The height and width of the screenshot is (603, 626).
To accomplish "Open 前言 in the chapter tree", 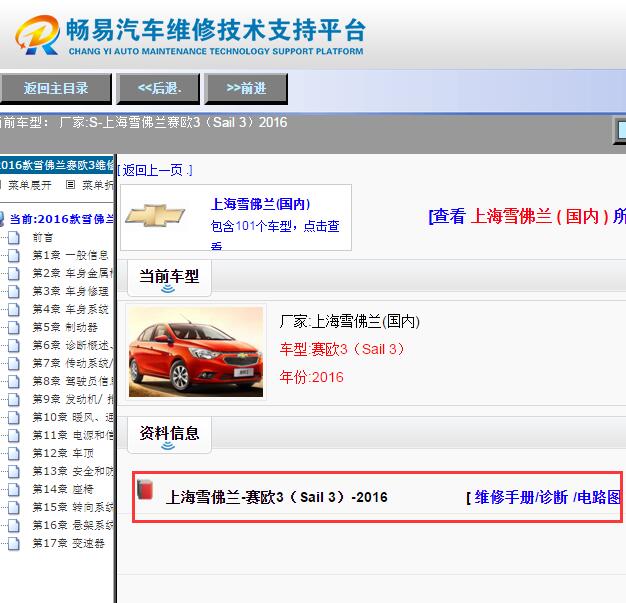I will point(43,238).
